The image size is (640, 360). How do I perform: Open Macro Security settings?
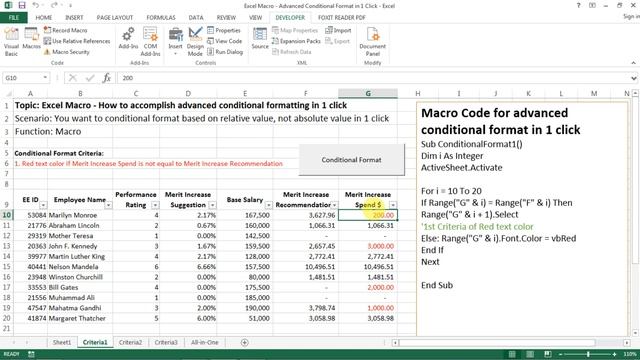click(67, 52)
